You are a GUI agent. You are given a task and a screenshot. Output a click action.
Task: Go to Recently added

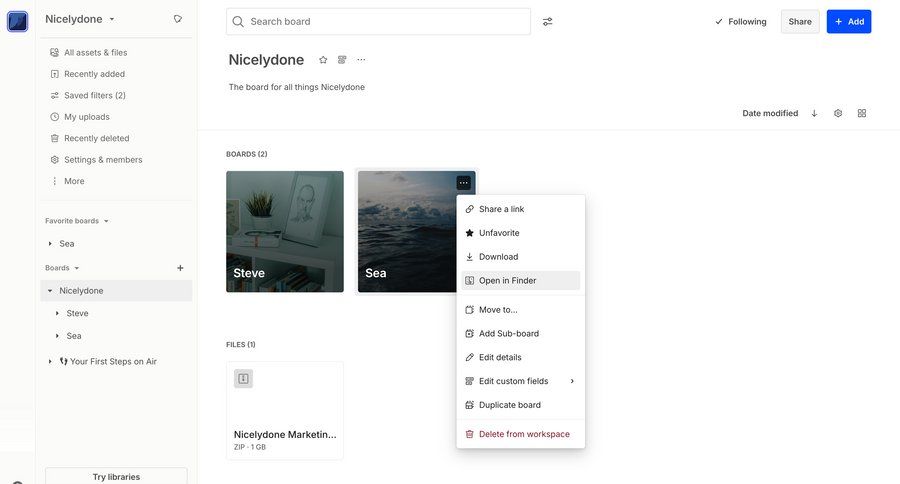click(x=87, y=74)
